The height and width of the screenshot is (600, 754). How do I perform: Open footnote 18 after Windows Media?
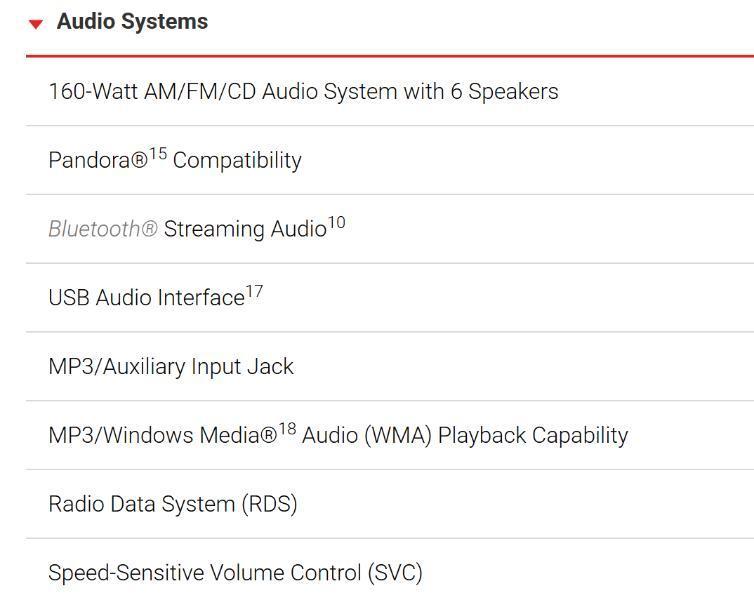point(287,430)
